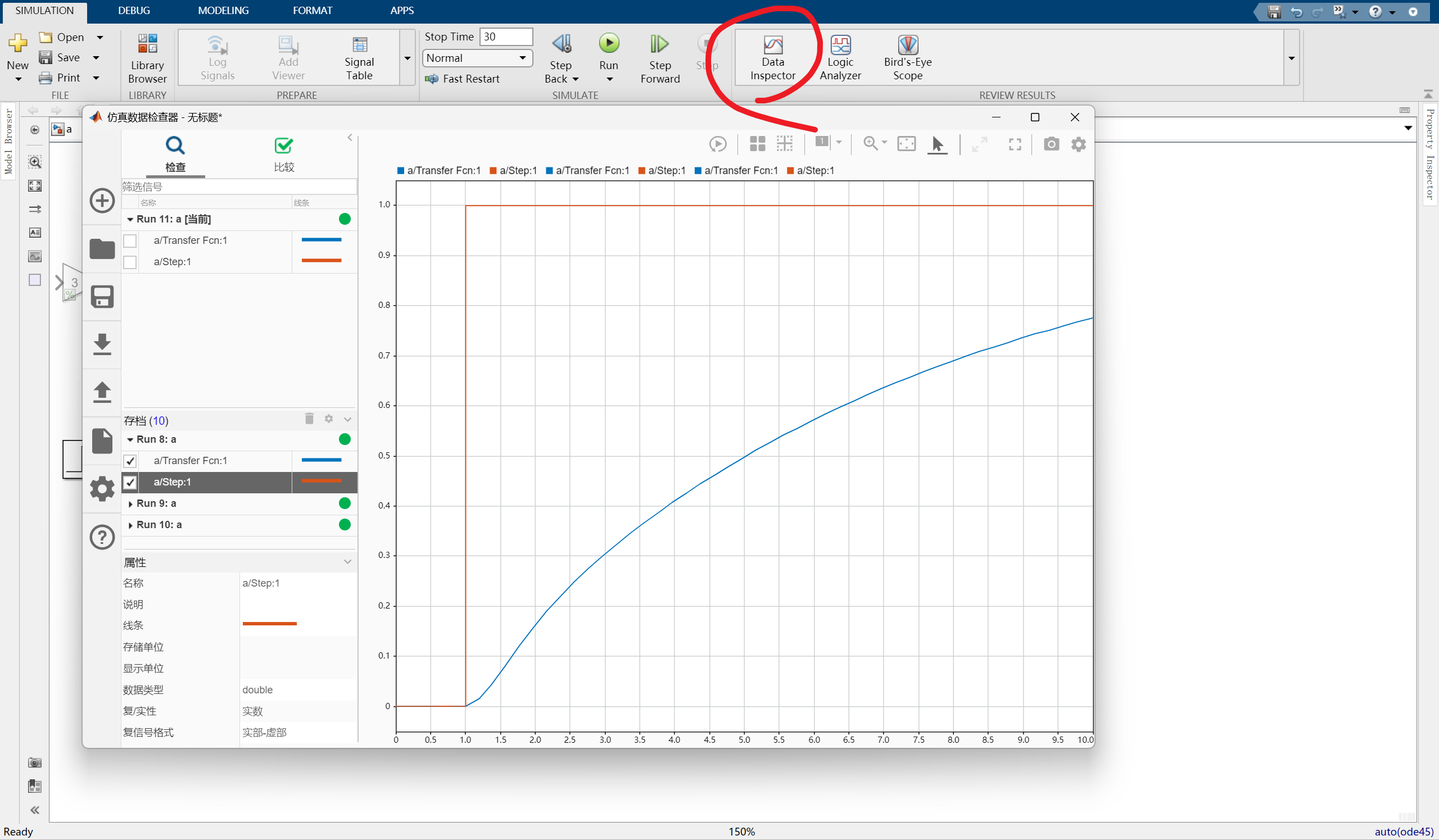
Task: Open the Print dropdown arrow
Action: coord(97,78)
